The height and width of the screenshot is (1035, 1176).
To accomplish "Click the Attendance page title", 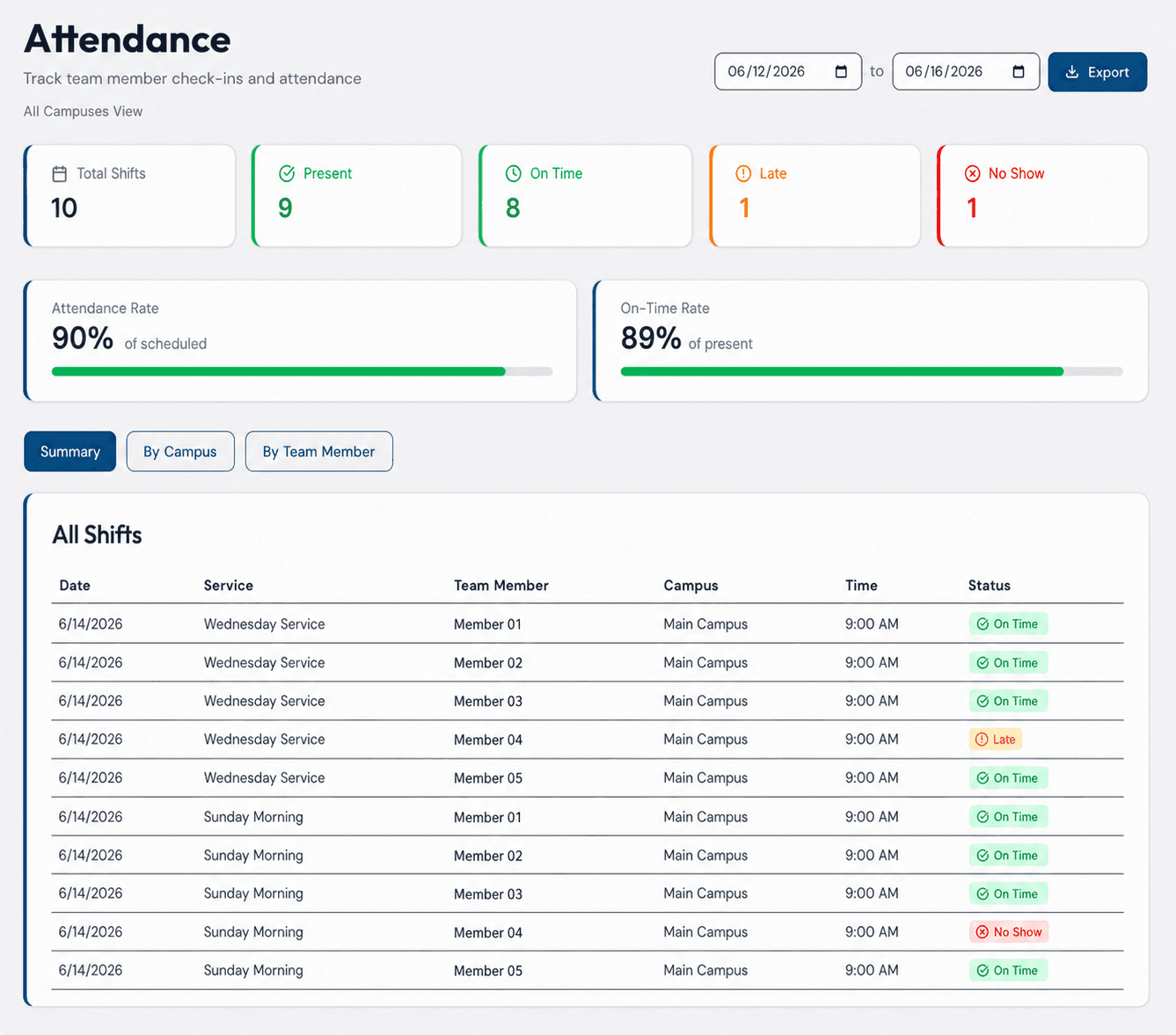I will [x=128, y=40].
